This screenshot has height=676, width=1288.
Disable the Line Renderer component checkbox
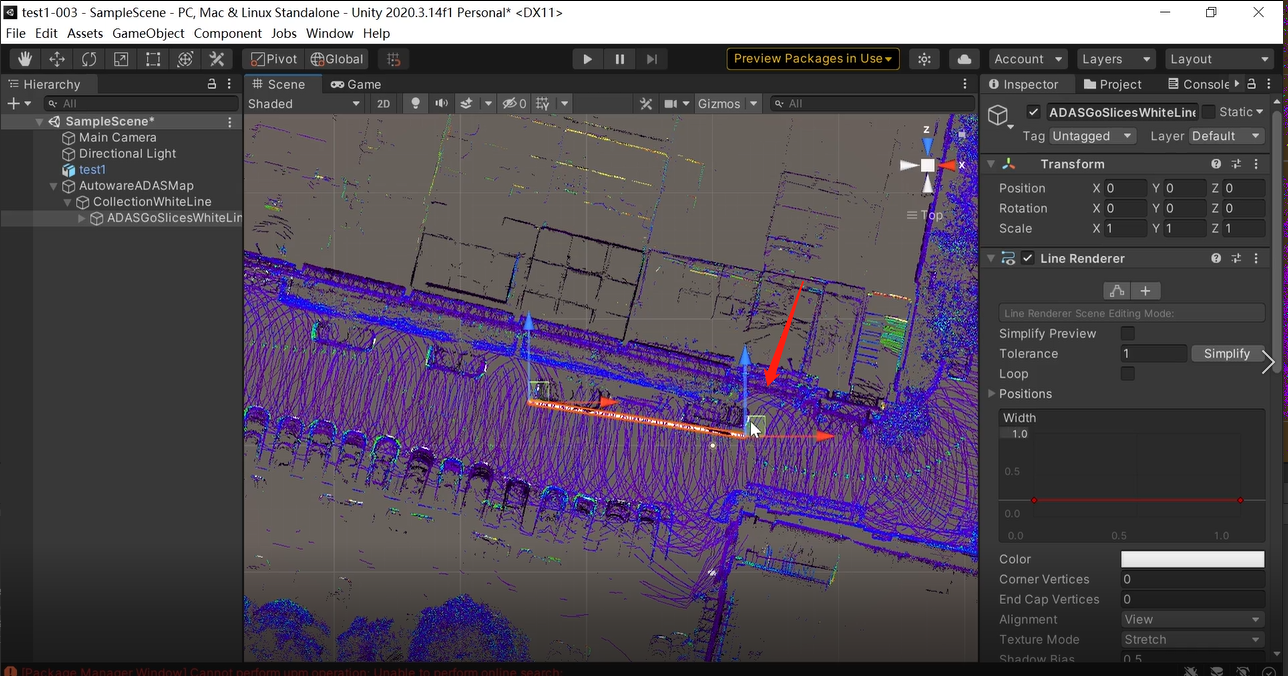(1028, 258)
